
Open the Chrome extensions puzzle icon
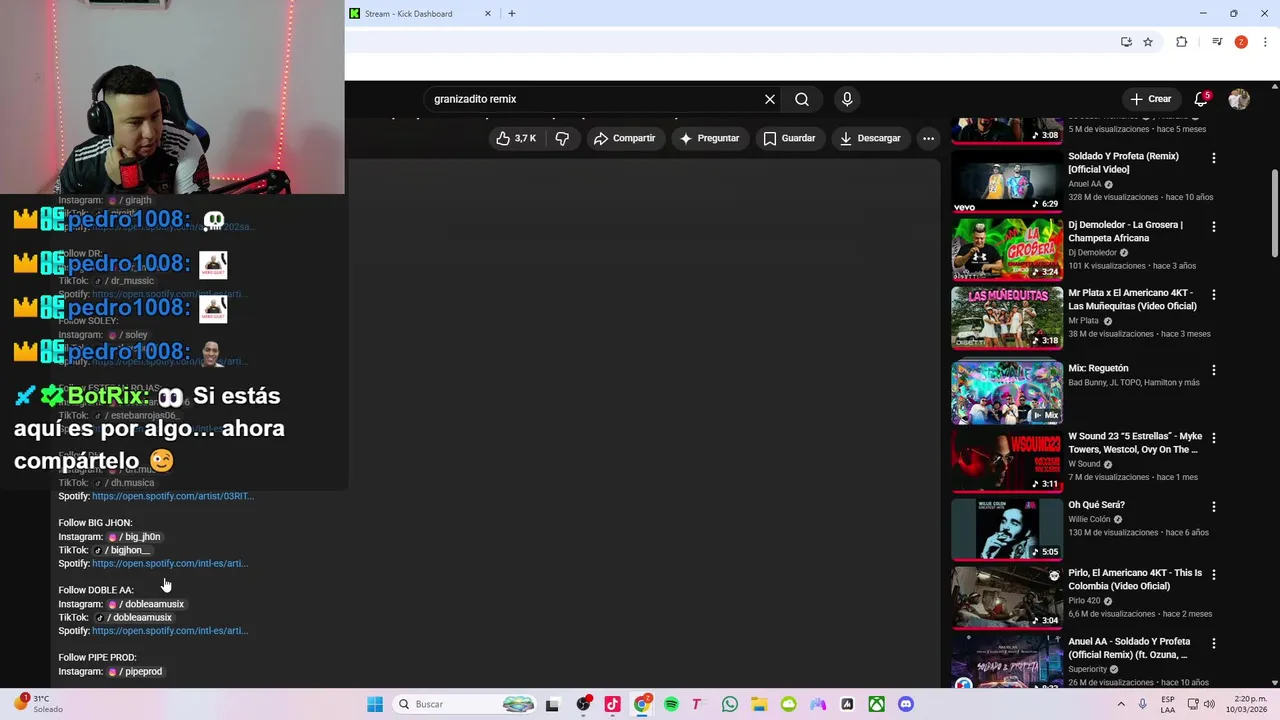[x=1182, y=42]
